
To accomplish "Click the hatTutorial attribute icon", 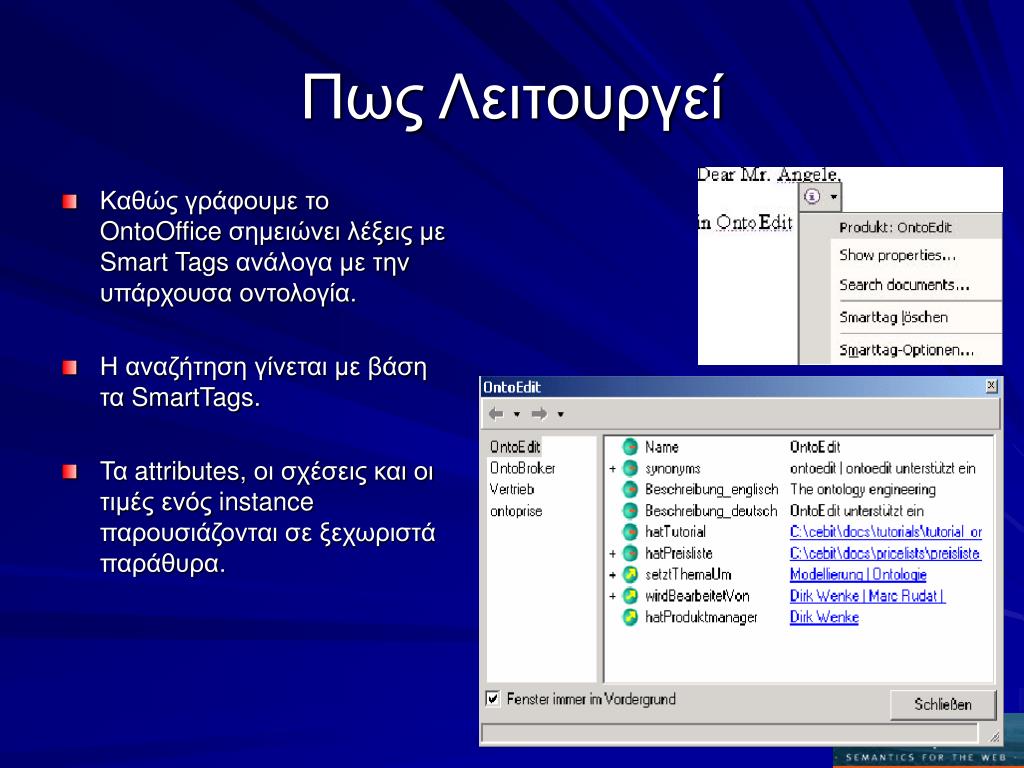I will point(630,532).
